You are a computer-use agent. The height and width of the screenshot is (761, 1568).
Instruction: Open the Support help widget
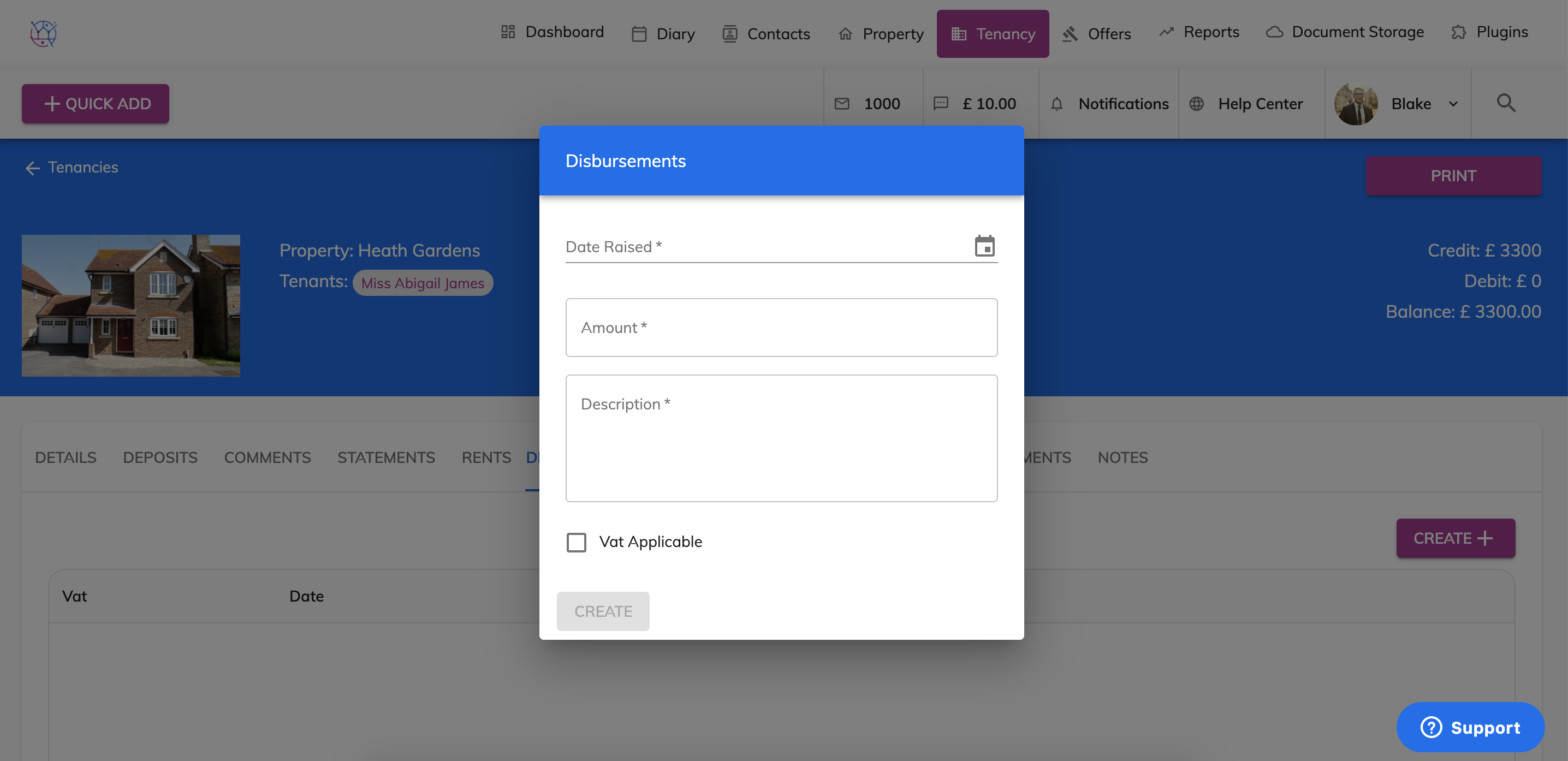point(1470,727)
